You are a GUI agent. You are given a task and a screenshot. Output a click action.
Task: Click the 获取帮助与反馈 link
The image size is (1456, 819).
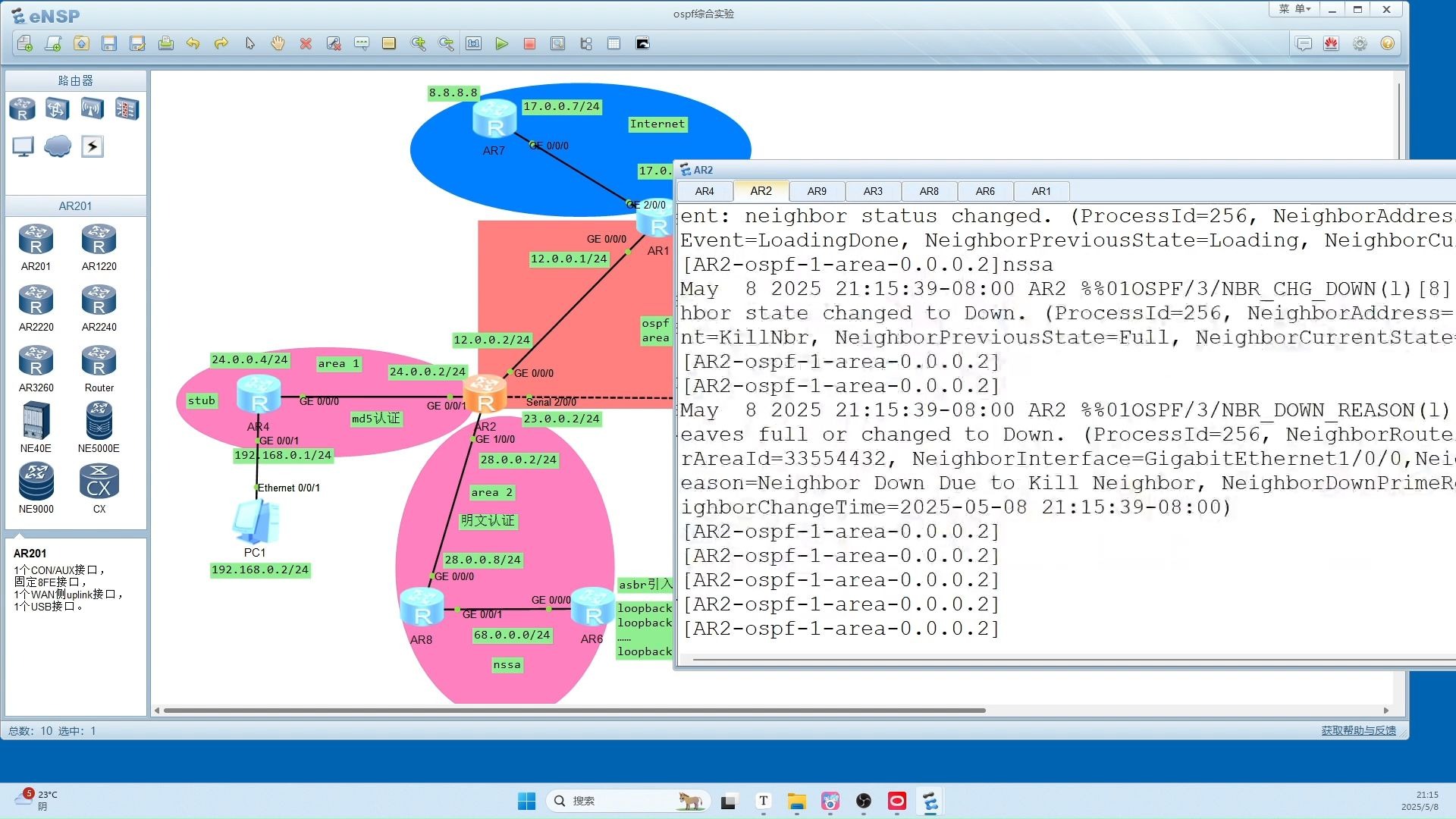point(1358,730)
